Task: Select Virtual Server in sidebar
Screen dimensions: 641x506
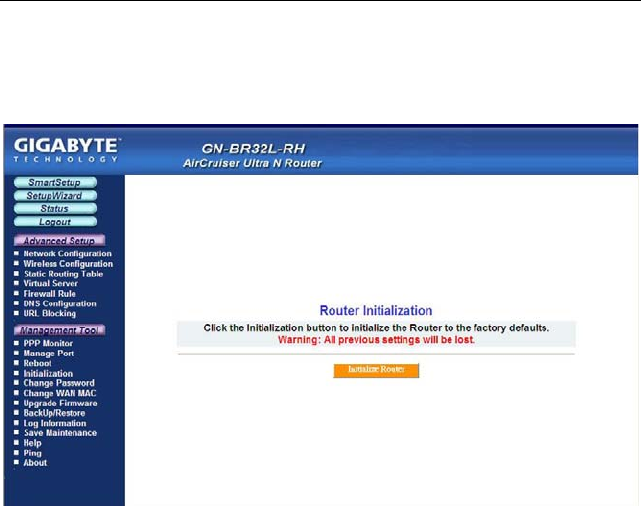Action: coord(50,283)
